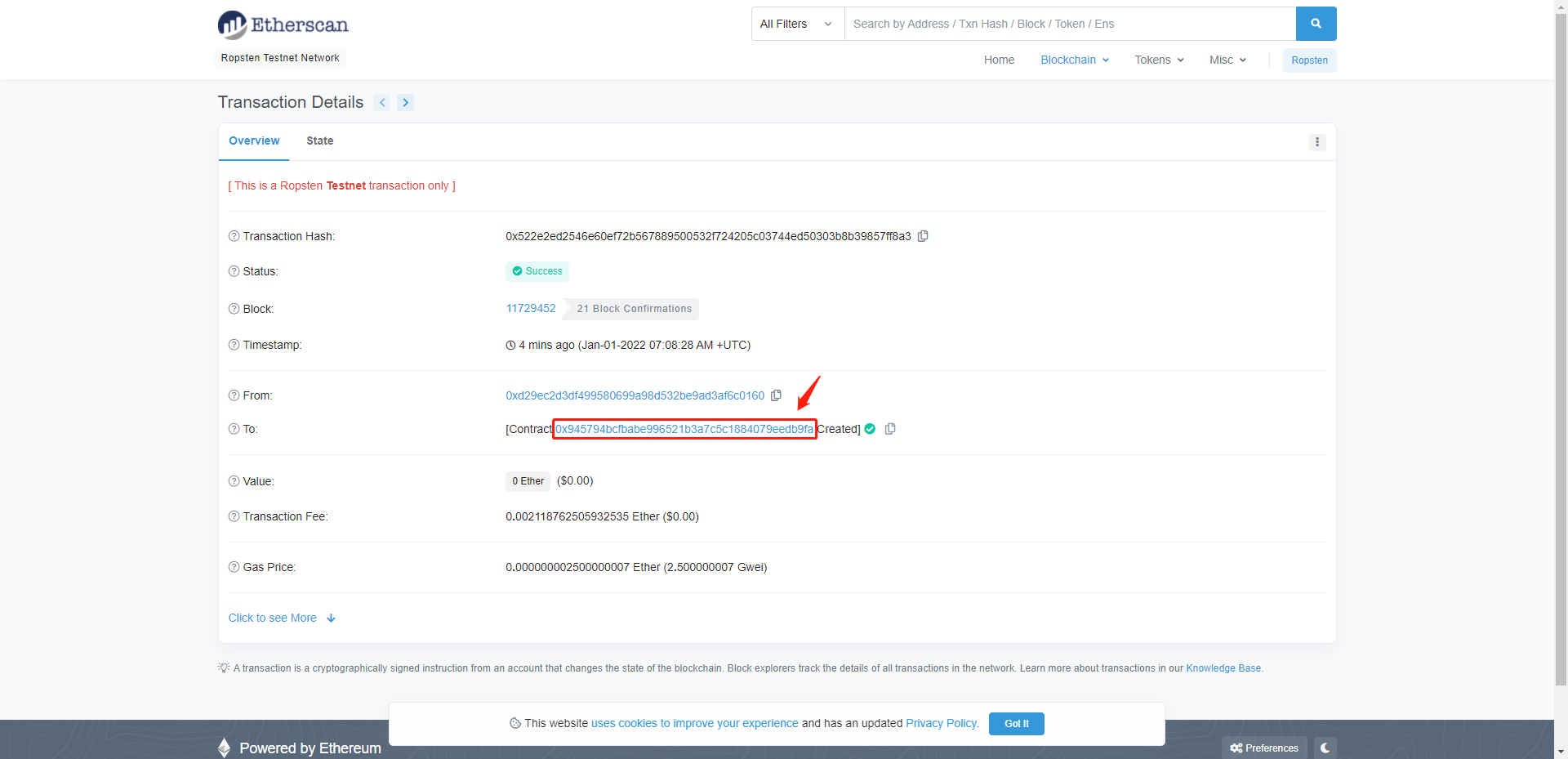Copy the From address
1568x759 pixels.
(776, 395)
